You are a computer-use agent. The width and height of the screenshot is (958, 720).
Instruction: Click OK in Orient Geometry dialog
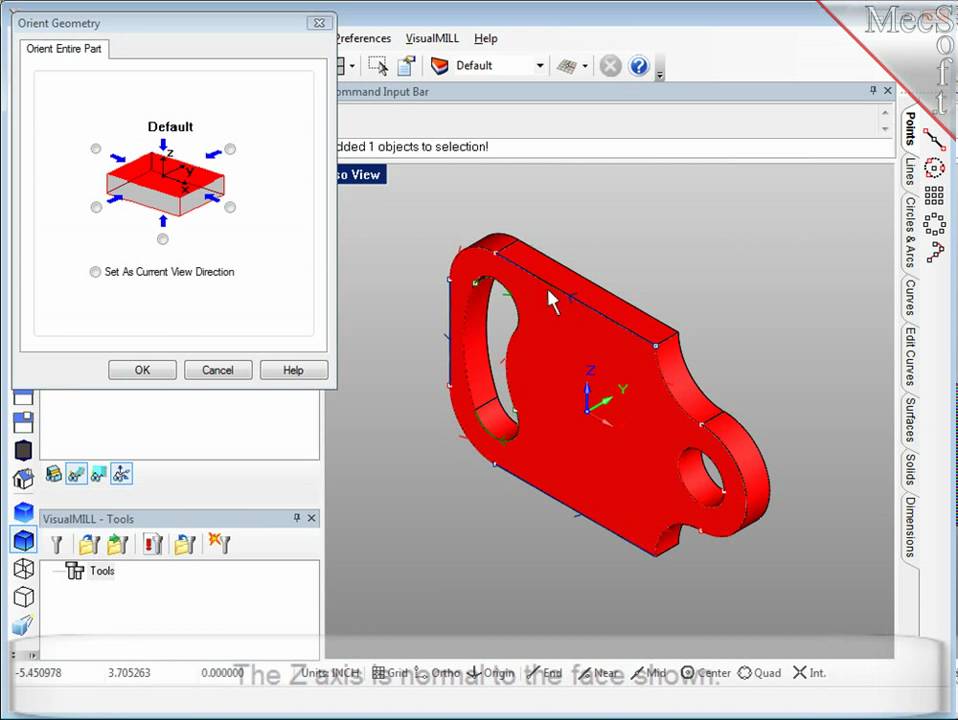pyautogui.click(x=142, y=370)
